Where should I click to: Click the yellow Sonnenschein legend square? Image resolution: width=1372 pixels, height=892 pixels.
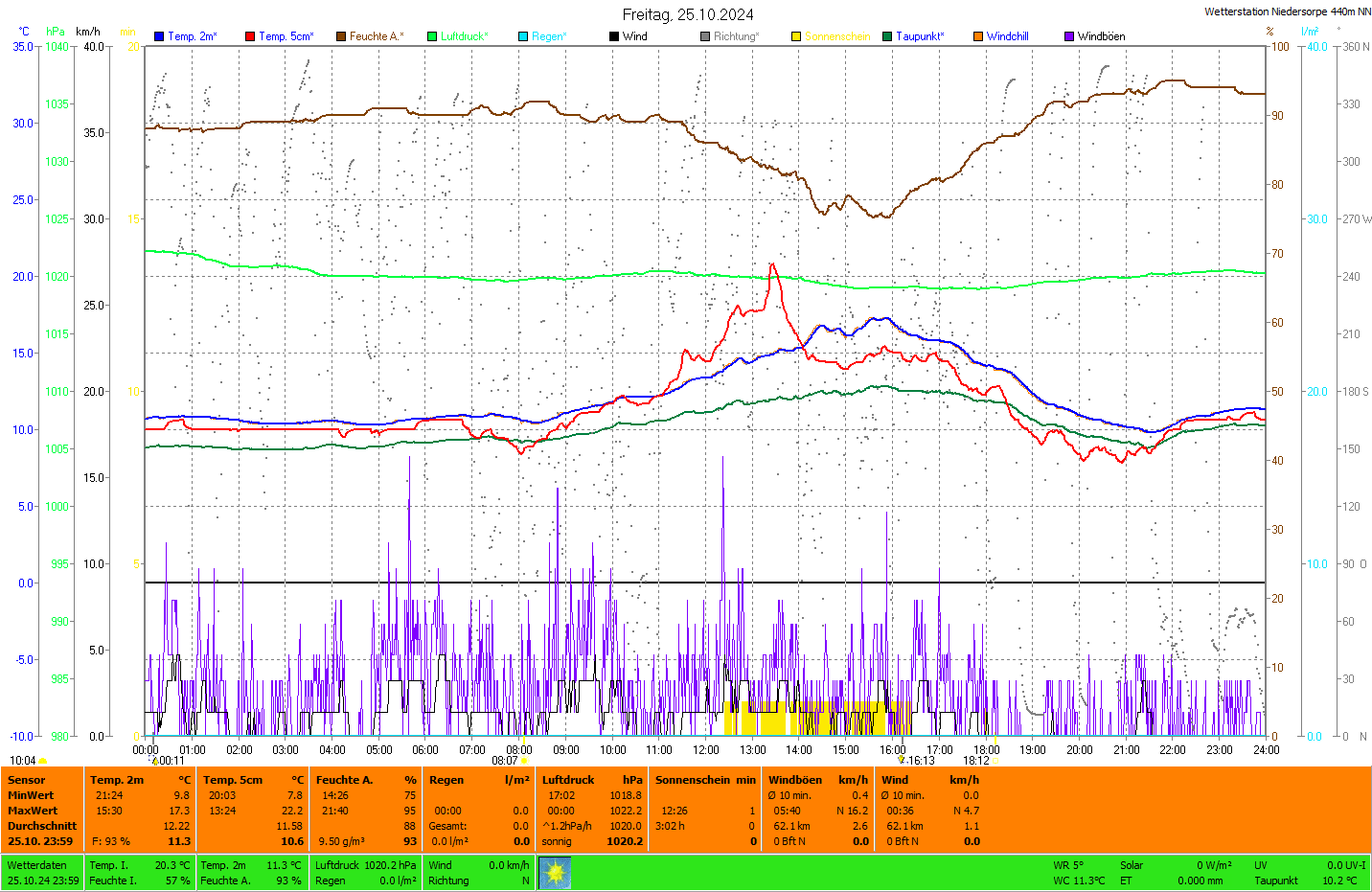[x=796, y=36]
